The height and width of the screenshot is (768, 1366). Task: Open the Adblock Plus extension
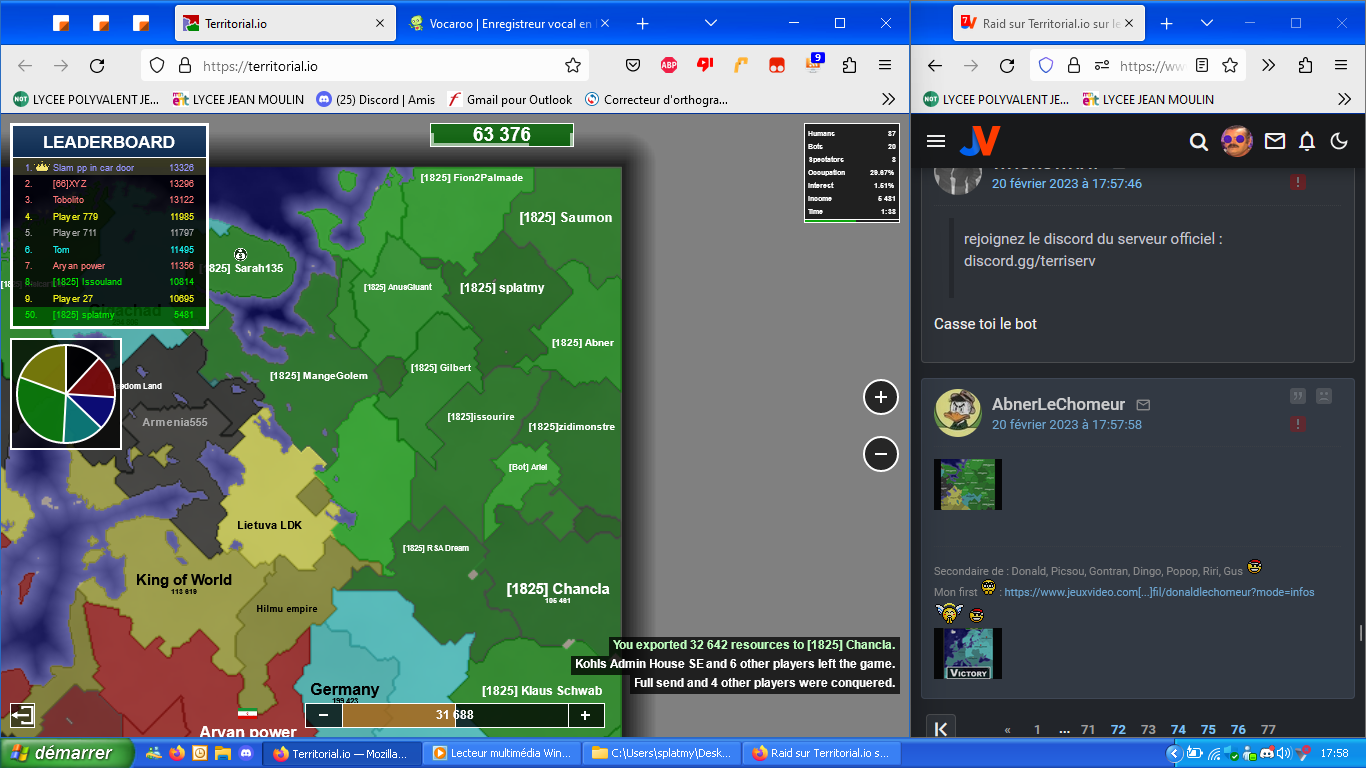[x=669, y=66]
